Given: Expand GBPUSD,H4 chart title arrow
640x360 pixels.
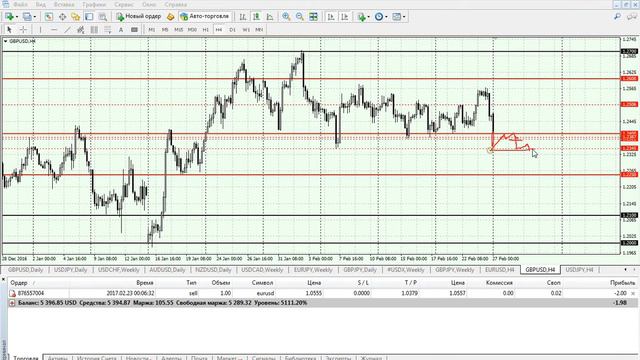Looking at the screenshot, I should click(5, 41).
